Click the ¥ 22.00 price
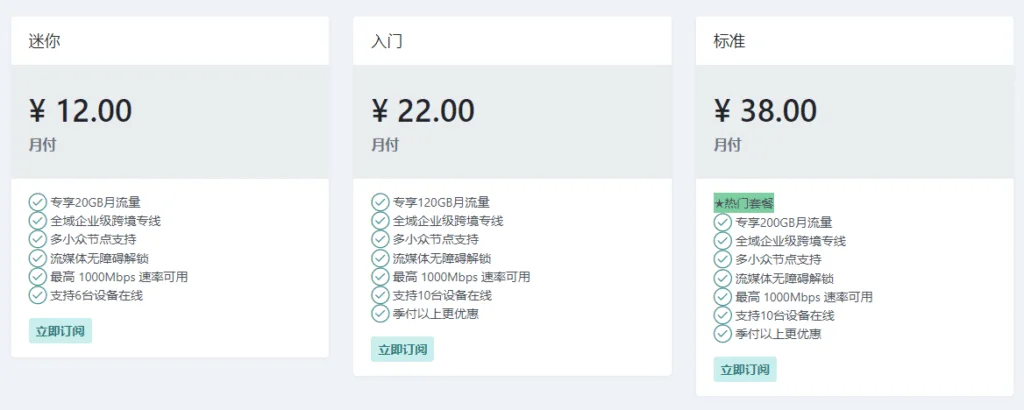 coord(423,110)
